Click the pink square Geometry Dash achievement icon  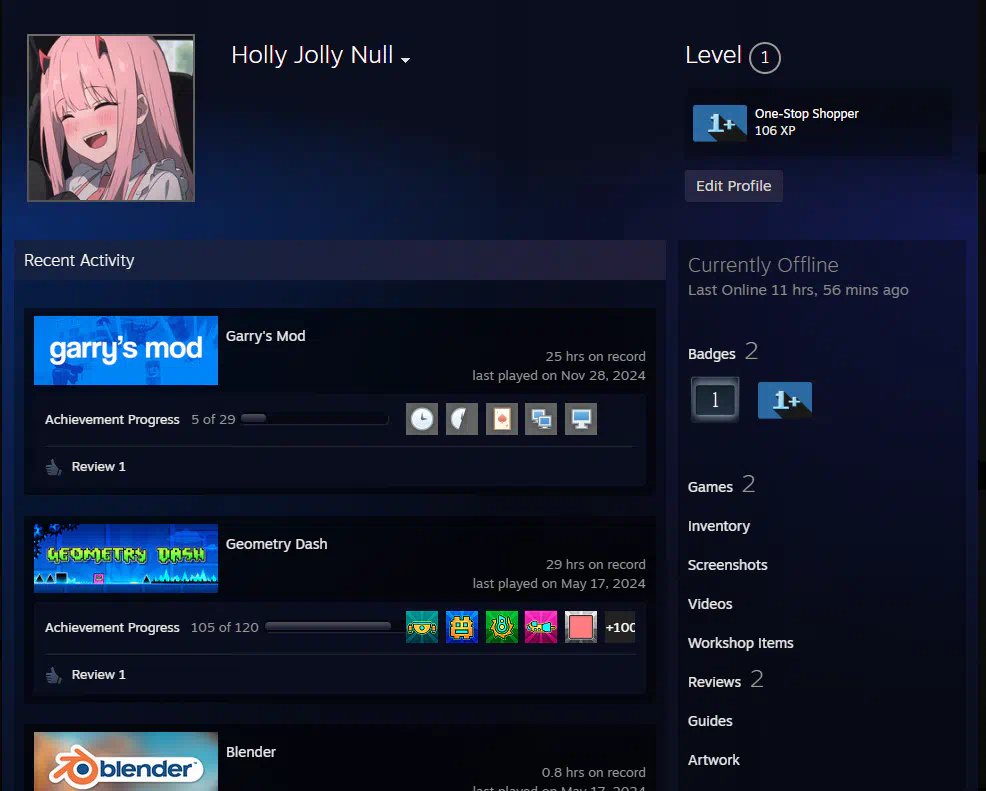coord(580,627)
